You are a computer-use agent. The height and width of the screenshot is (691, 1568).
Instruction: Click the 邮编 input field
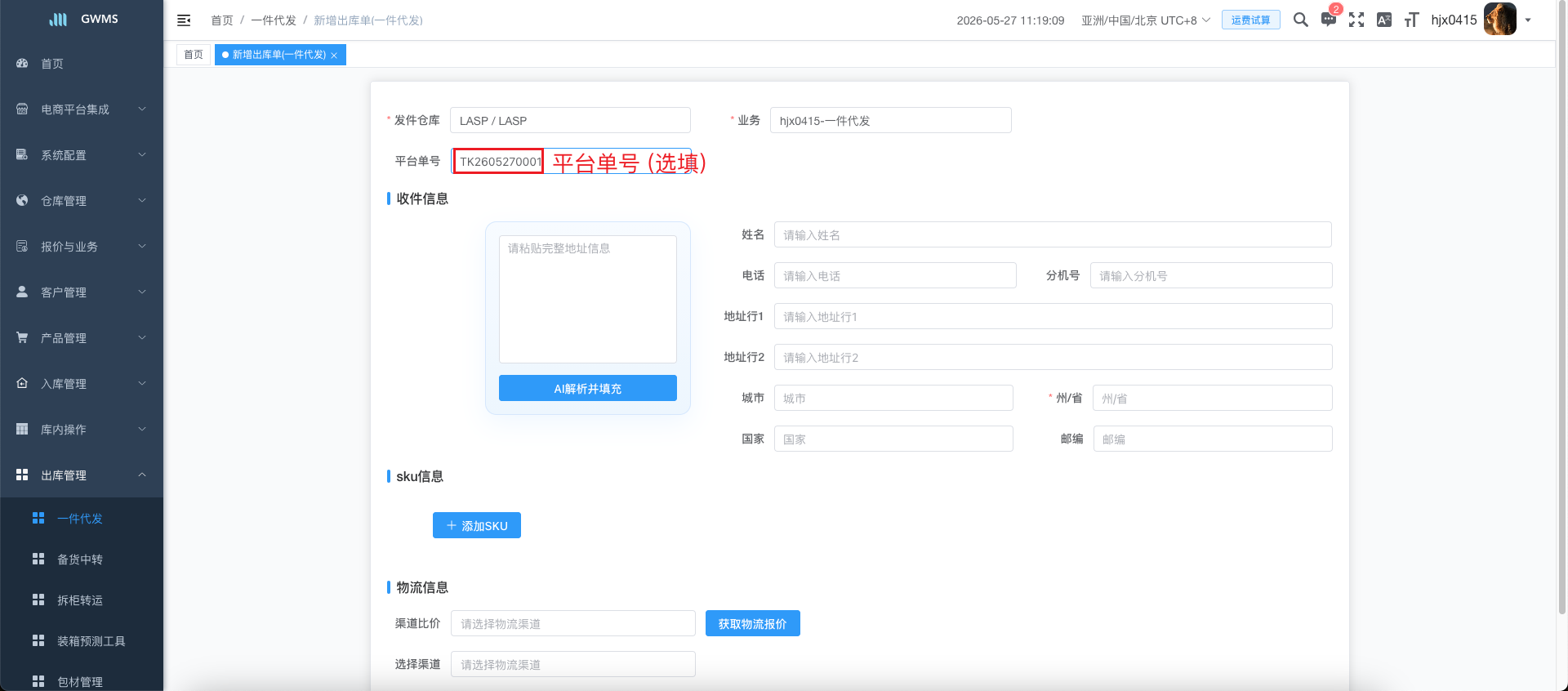coord(1213,439)
